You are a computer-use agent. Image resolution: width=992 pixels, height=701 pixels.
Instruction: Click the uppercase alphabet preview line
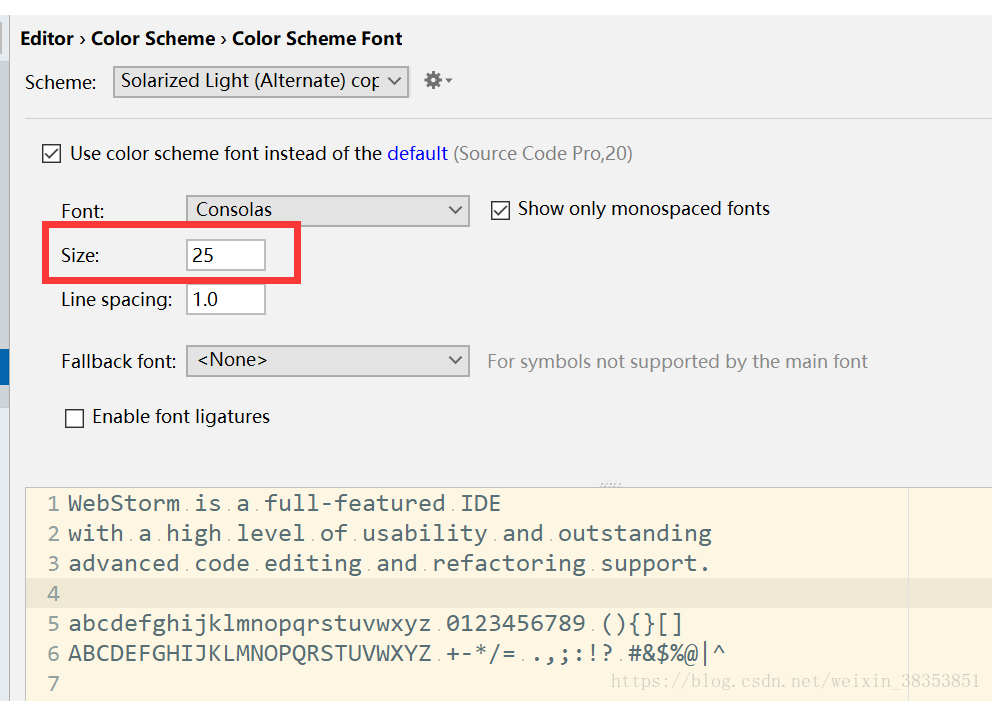250,654
